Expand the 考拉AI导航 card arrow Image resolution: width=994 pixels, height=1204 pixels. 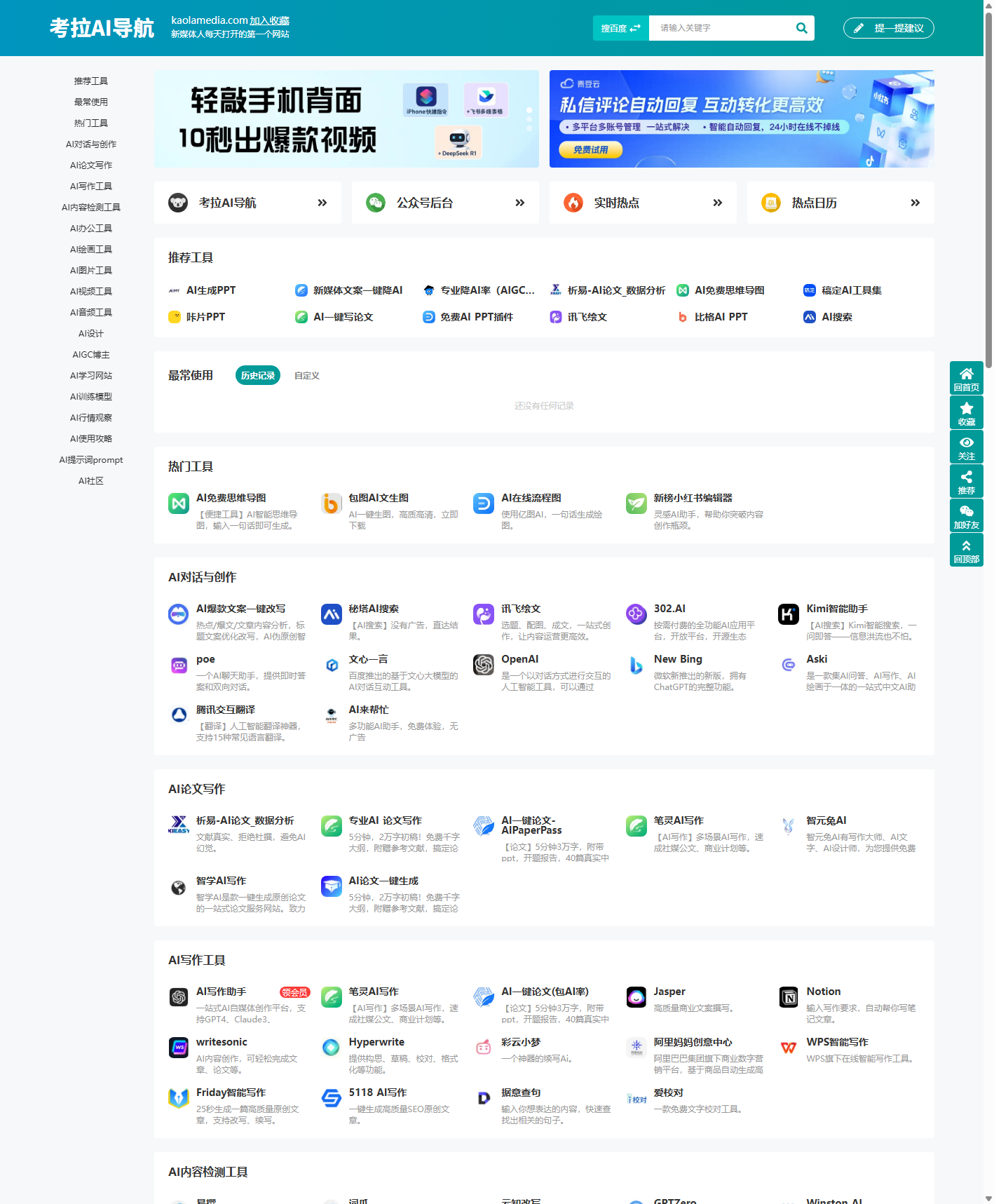pyautogui.click(x=322, y=203)
